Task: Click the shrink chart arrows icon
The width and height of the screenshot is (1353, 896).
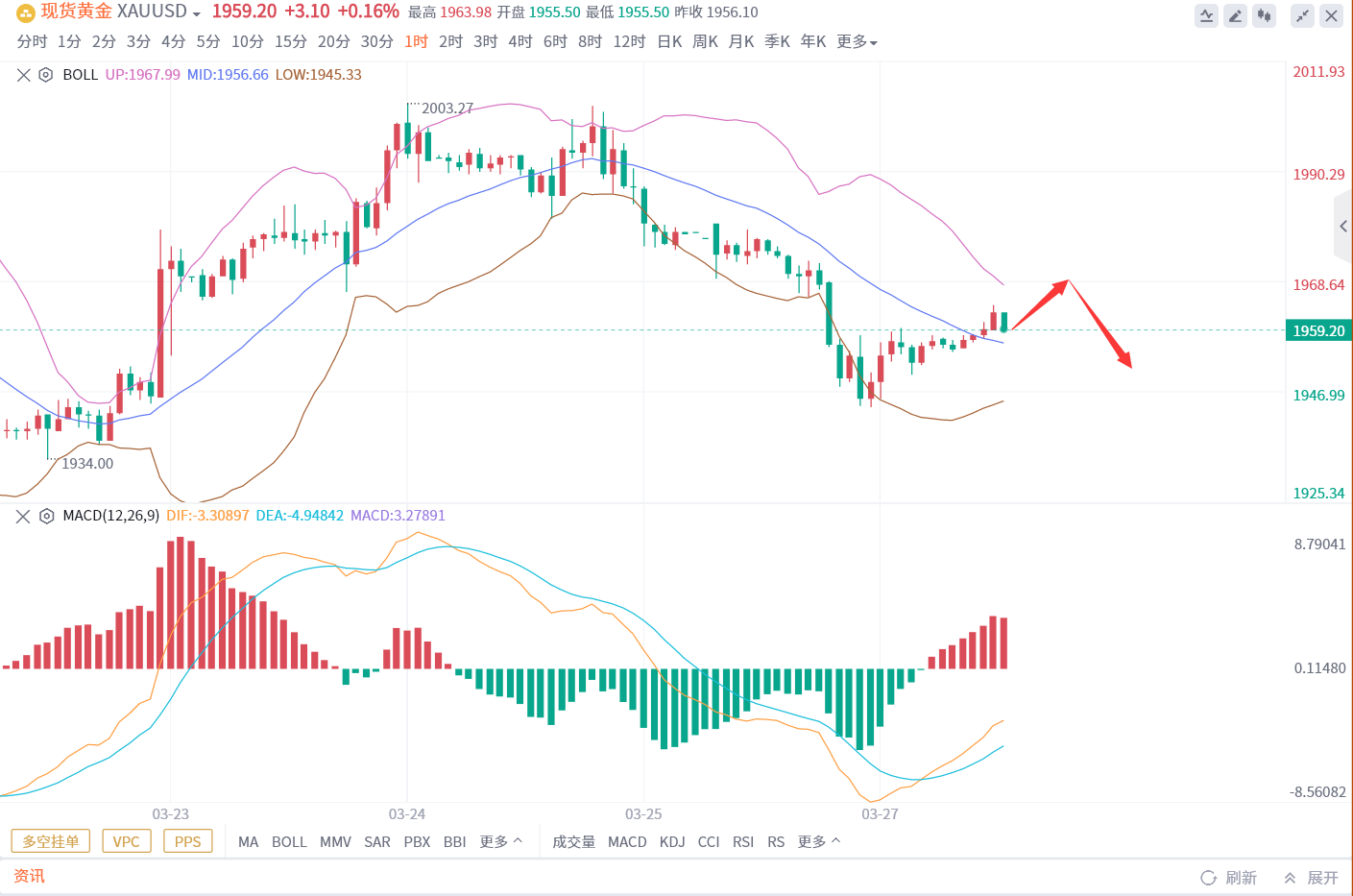Action: (x=1302, y=15)
